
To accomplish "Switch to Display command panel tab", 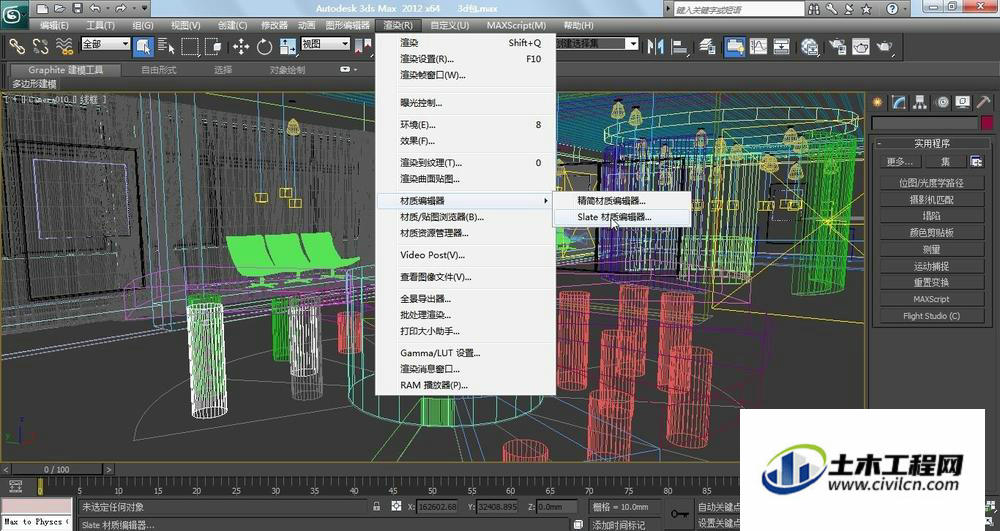I will (962, 102).
